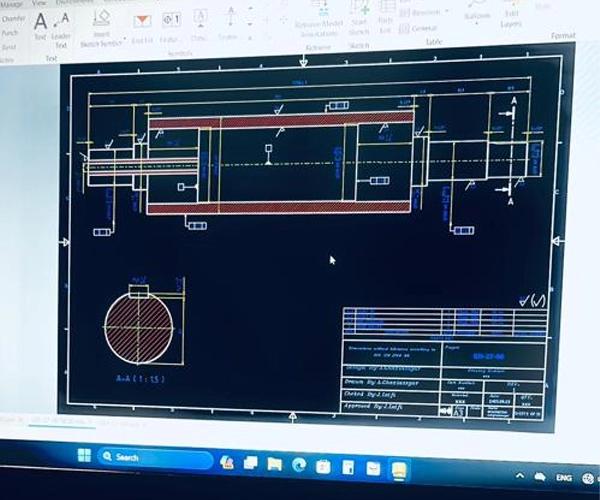Click the Checked By title block row

[390, 395]
